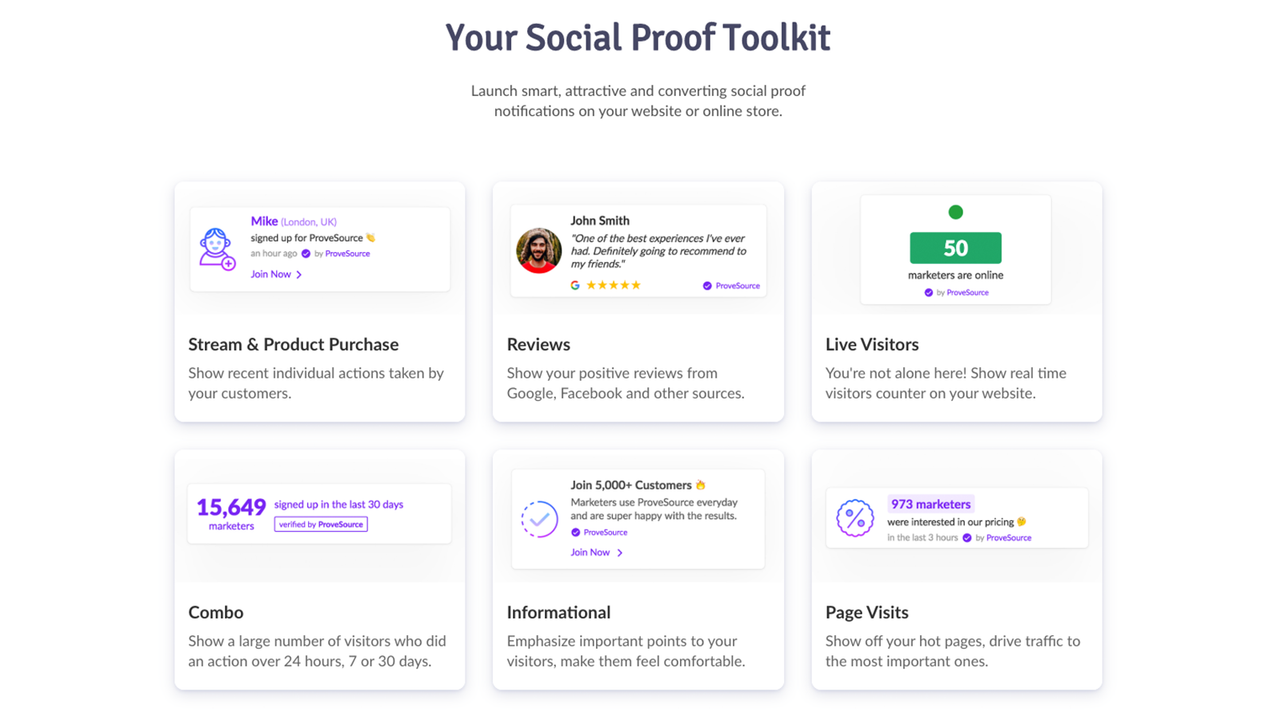Open the Stream & Product Purchase heading
This screenshot has width=1280, height=720.
tap(293, 344)
